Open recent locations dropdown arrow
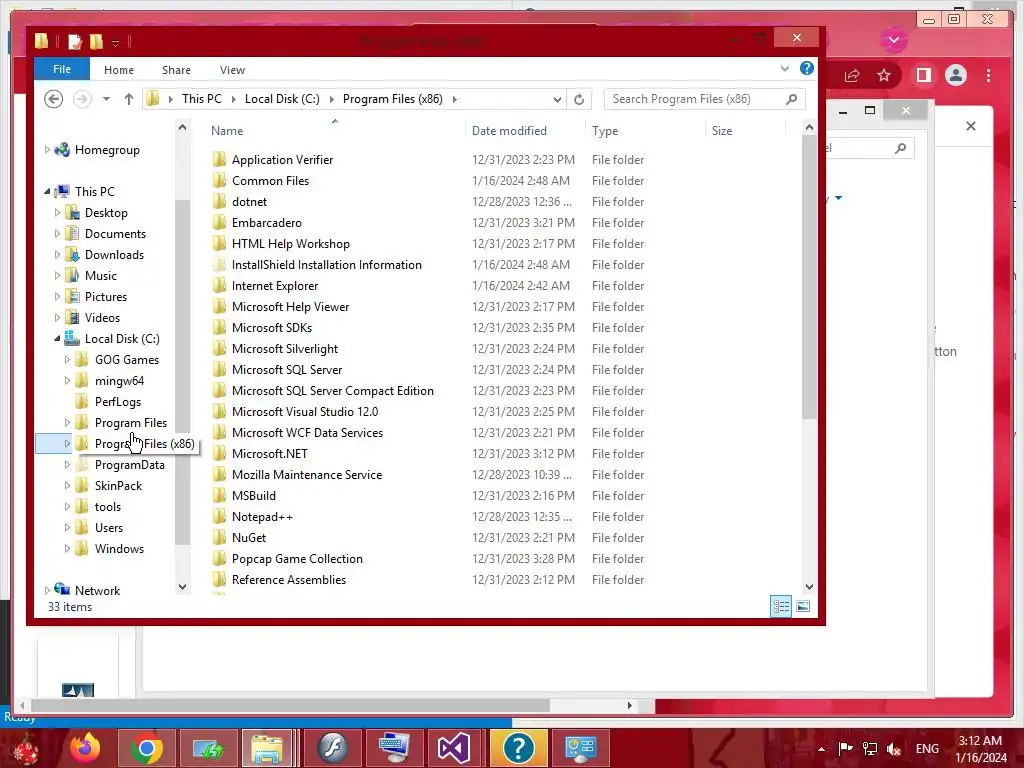 pyautogui.click(x=106, y=99)
